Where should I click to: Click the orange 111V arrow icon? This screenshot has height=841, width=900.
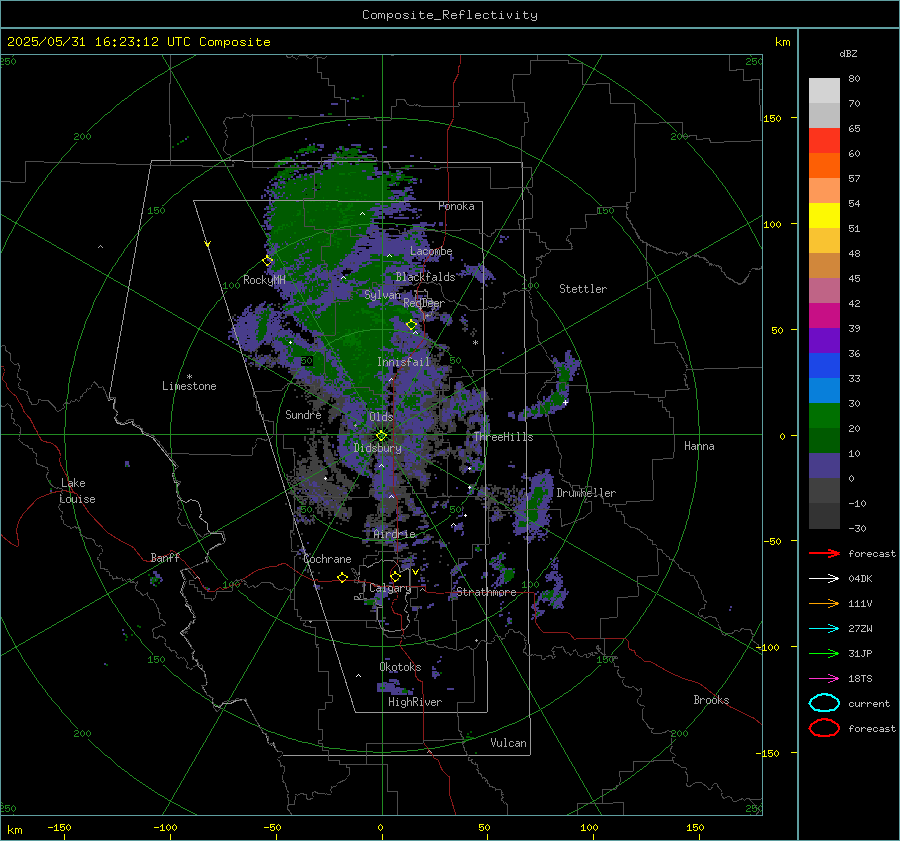pos(824,603)
